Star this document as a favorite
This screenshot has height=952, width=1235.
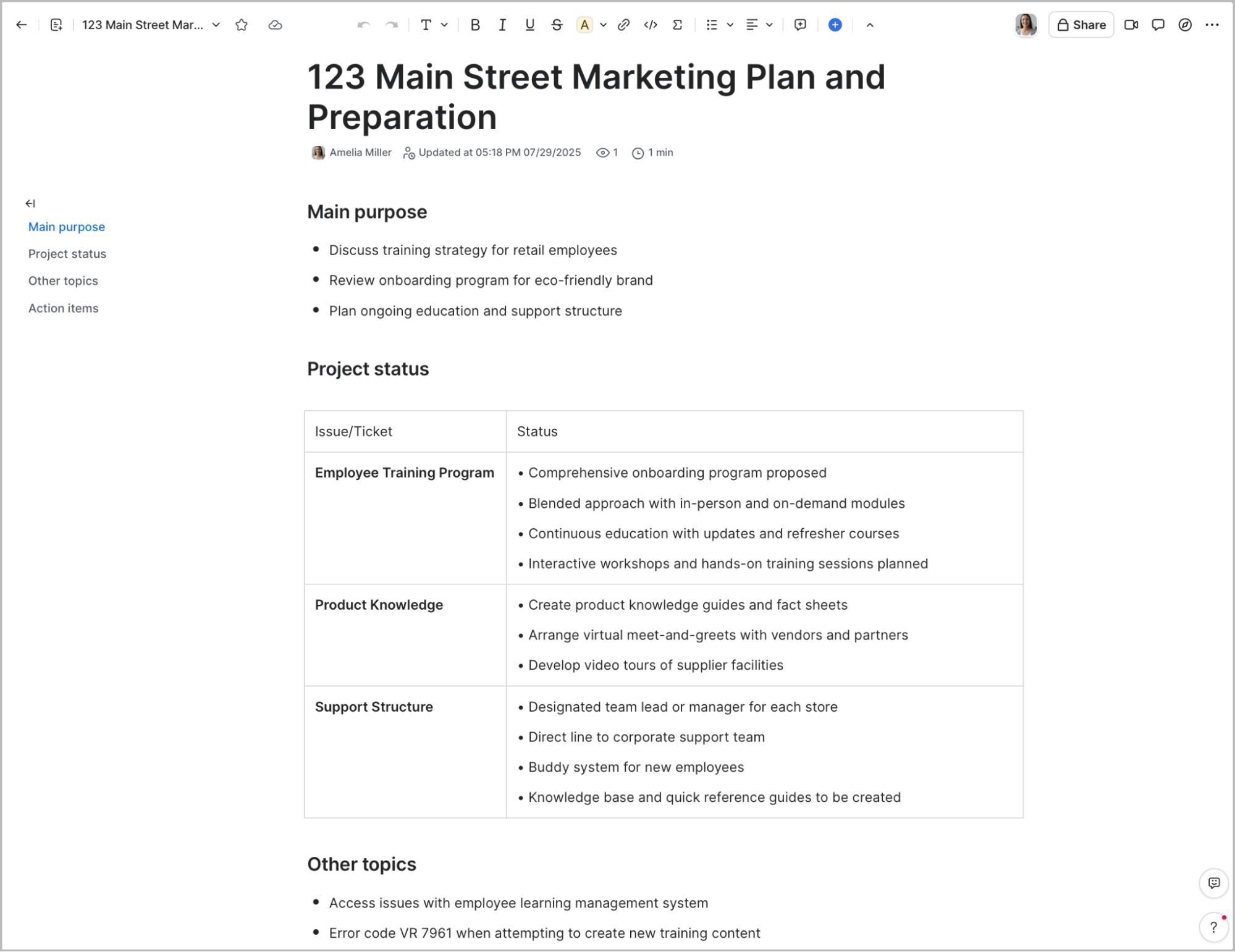(242, 25)
